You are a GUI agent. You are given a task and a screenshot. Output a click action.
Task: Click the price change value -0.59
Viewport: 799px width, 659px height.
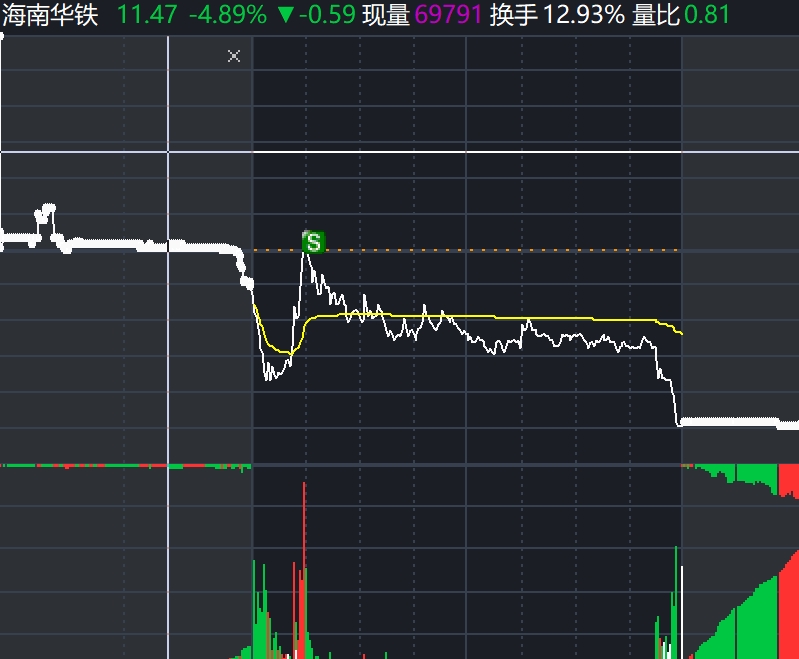tap(327, 15)
